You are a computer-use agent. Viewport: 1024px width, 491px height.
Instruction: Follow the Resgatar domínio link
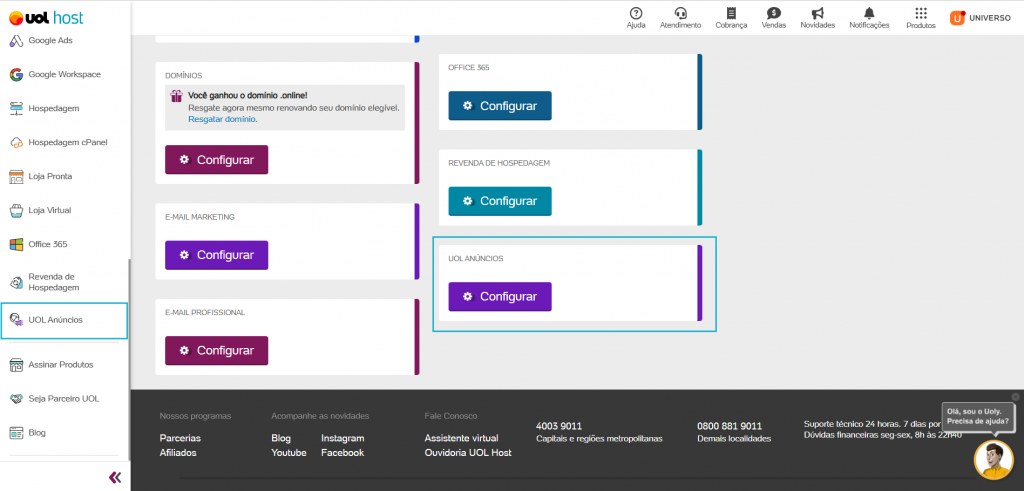(222, 119)
